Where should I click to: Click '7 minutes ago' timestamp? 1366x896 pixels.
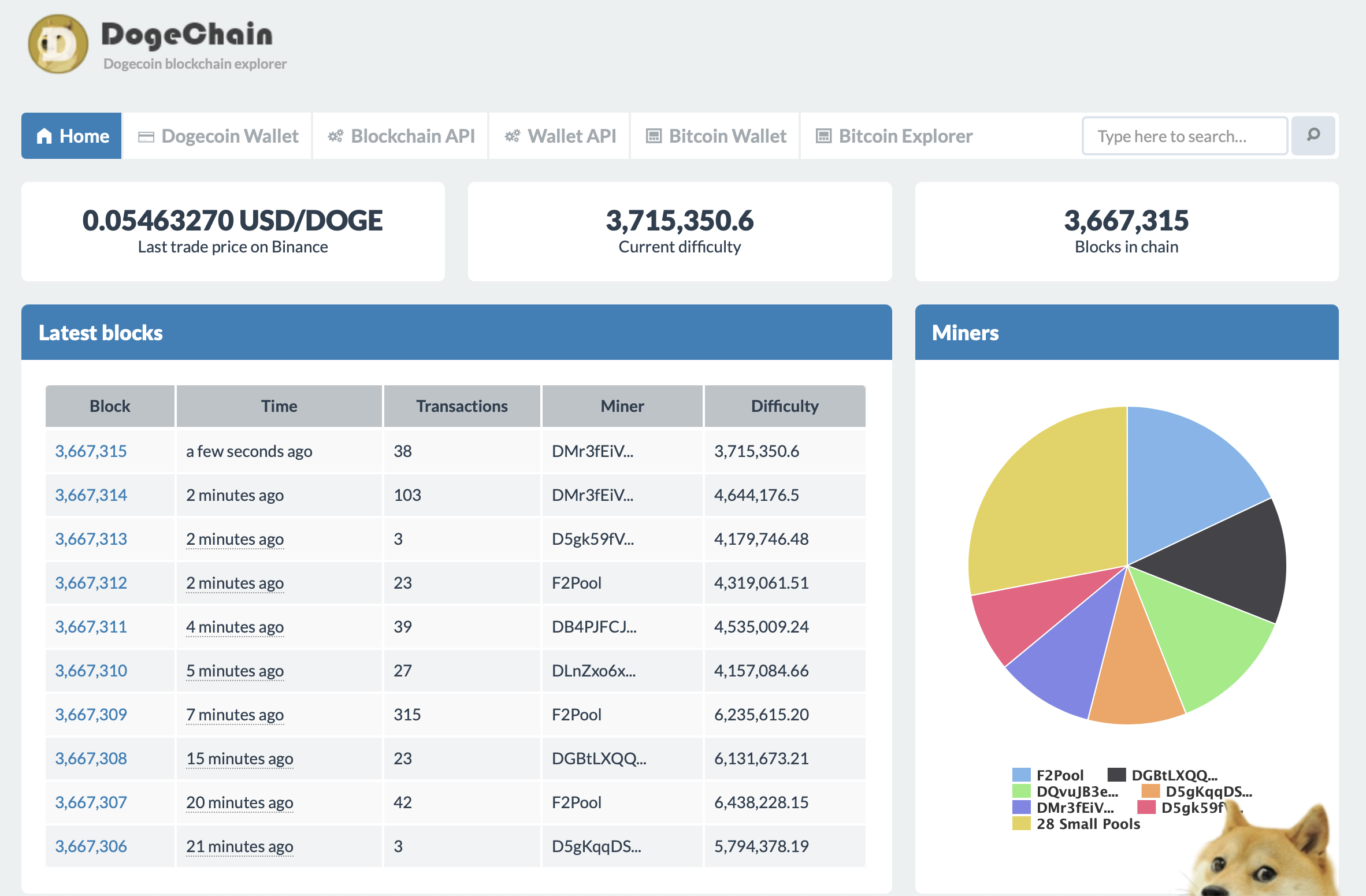pos(235,715)
